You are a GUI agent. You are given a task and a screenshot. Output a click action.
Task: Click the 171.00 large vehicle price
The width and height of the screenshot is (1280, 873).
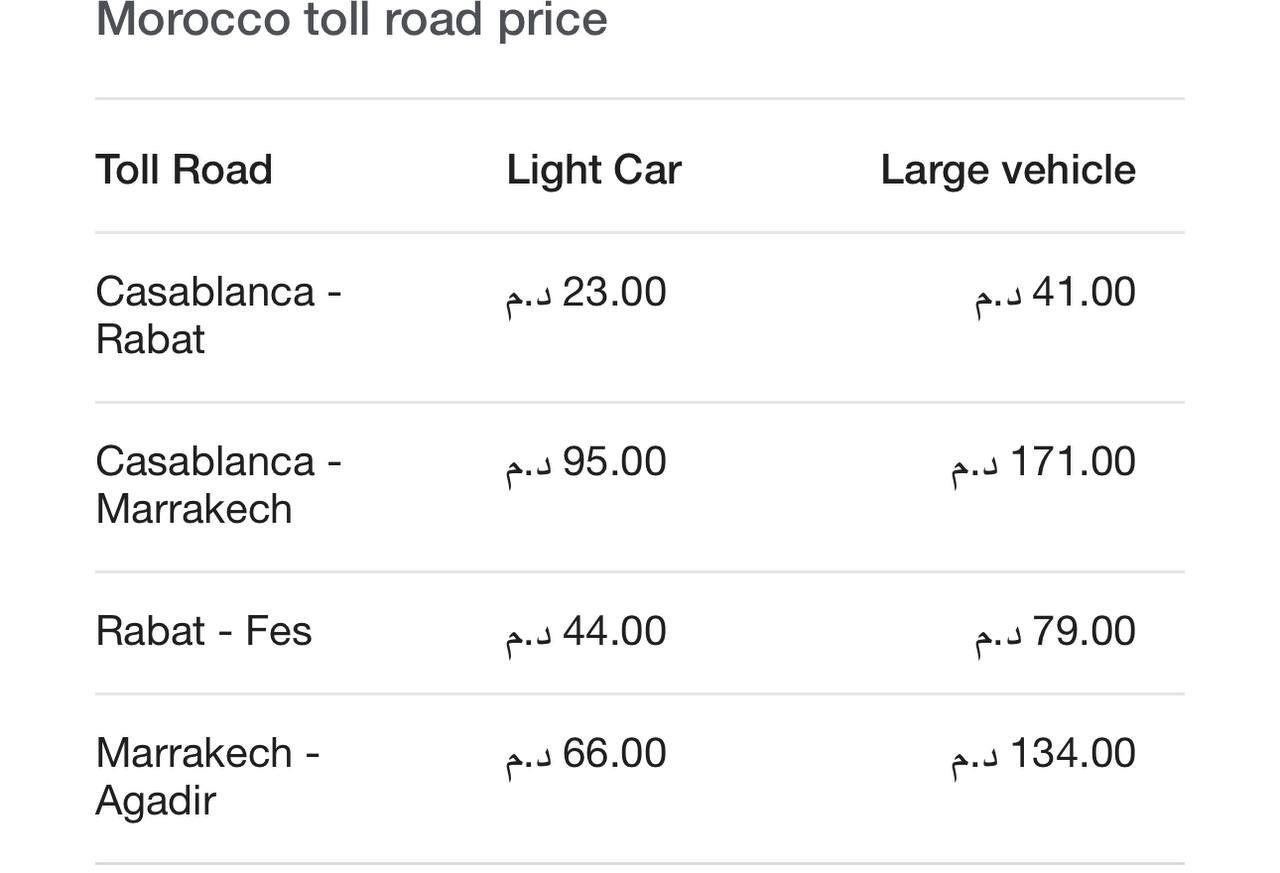[x=1072, y=462]
